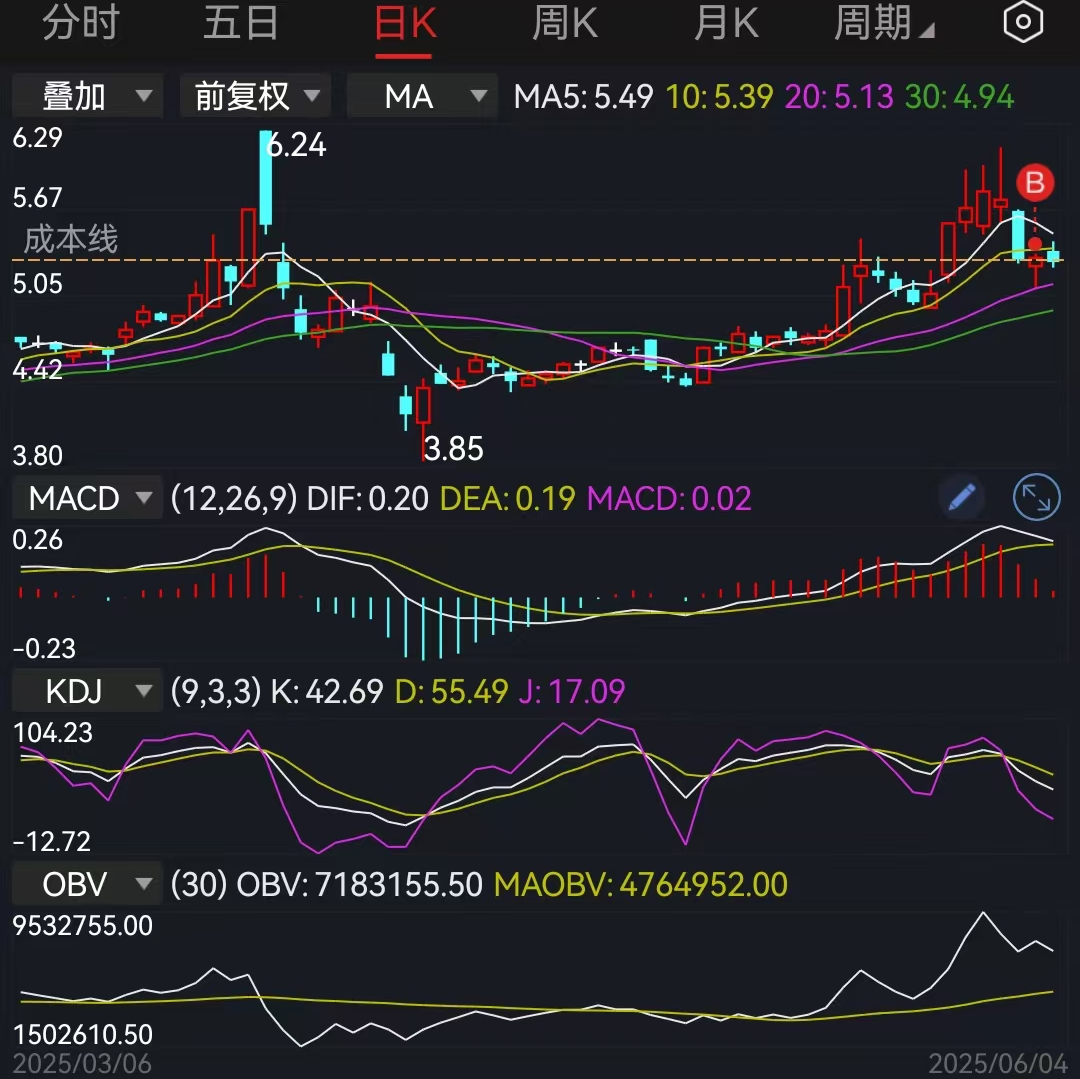Select the 周K weekly chart tab
The height and width of the screenshot is (1079, 1080).
click(564, 22)
